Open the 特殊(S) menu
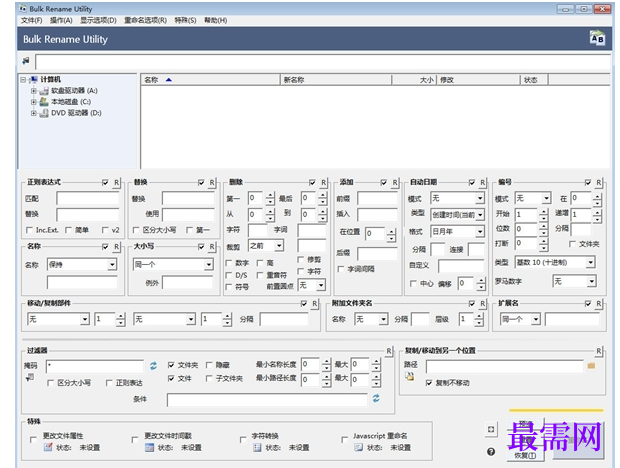The height and width of the screenshot is (468, 620). [185, 20]
